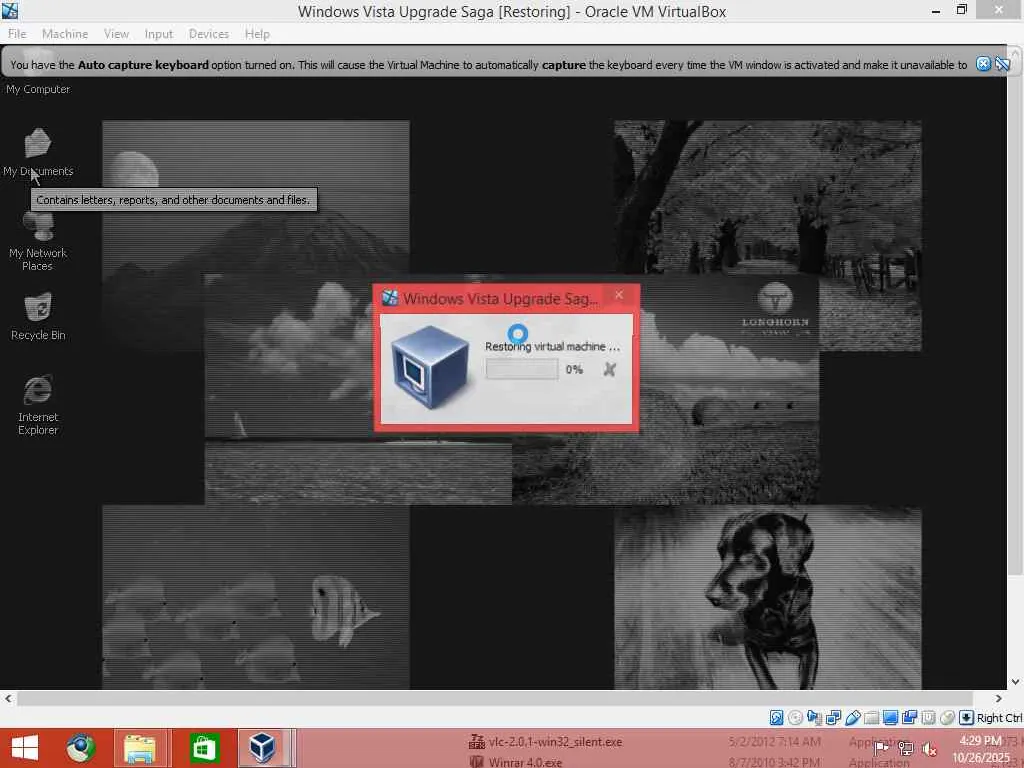The width and height of the screenshot is (1024, 768).
Task: Click the keyboard capture arrow indicator
Action: click(x=966, y=718)
